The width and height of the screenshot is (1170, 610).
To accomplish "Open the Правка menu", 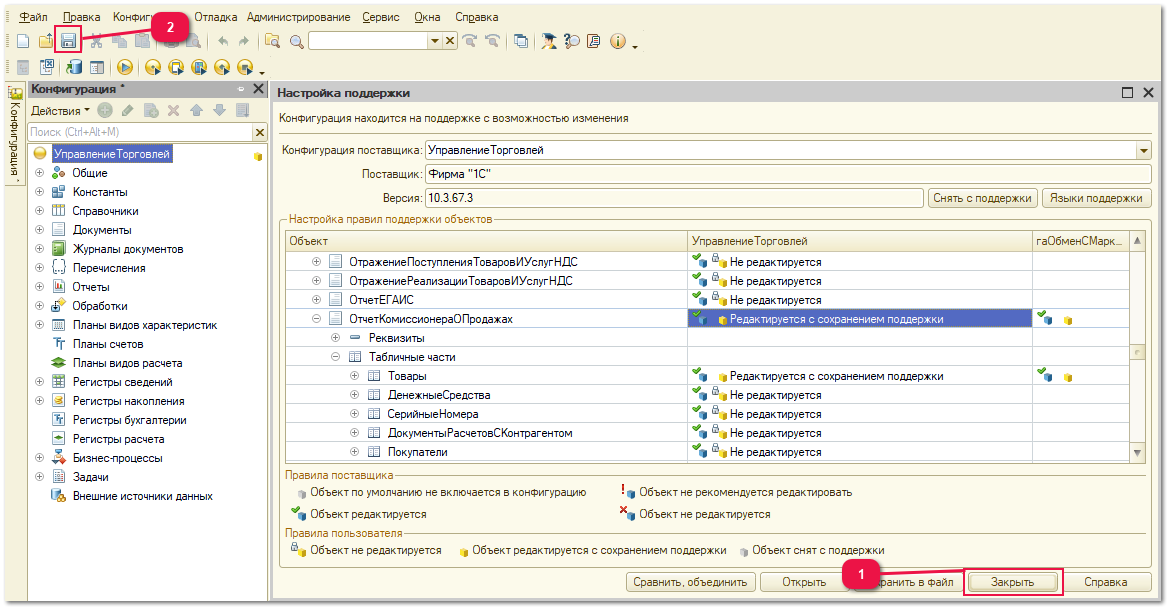I will (81, 16).
